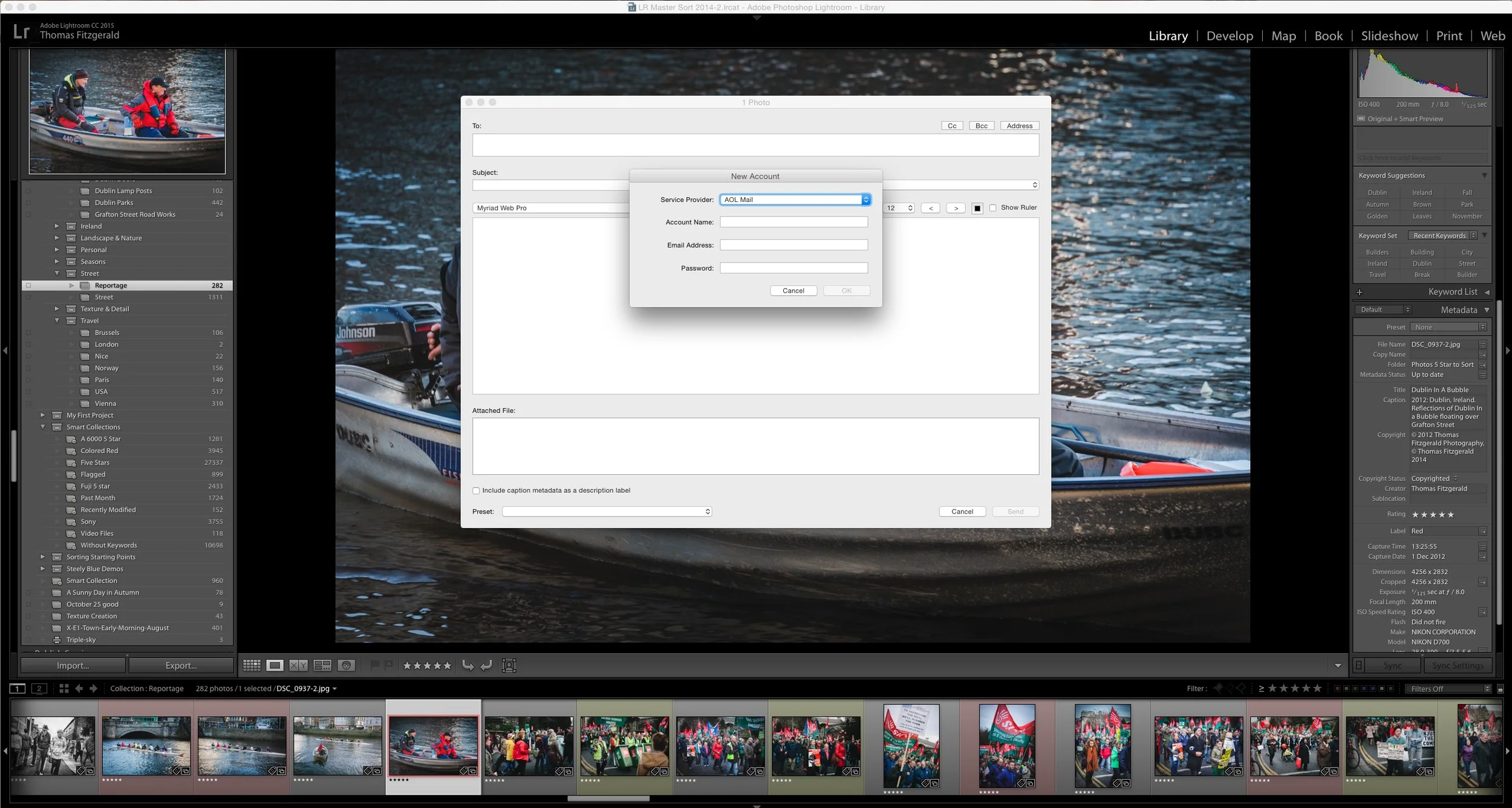
Task: Enable 'Include caption metadata as a description label'
Action: click(x=476, y=490)
